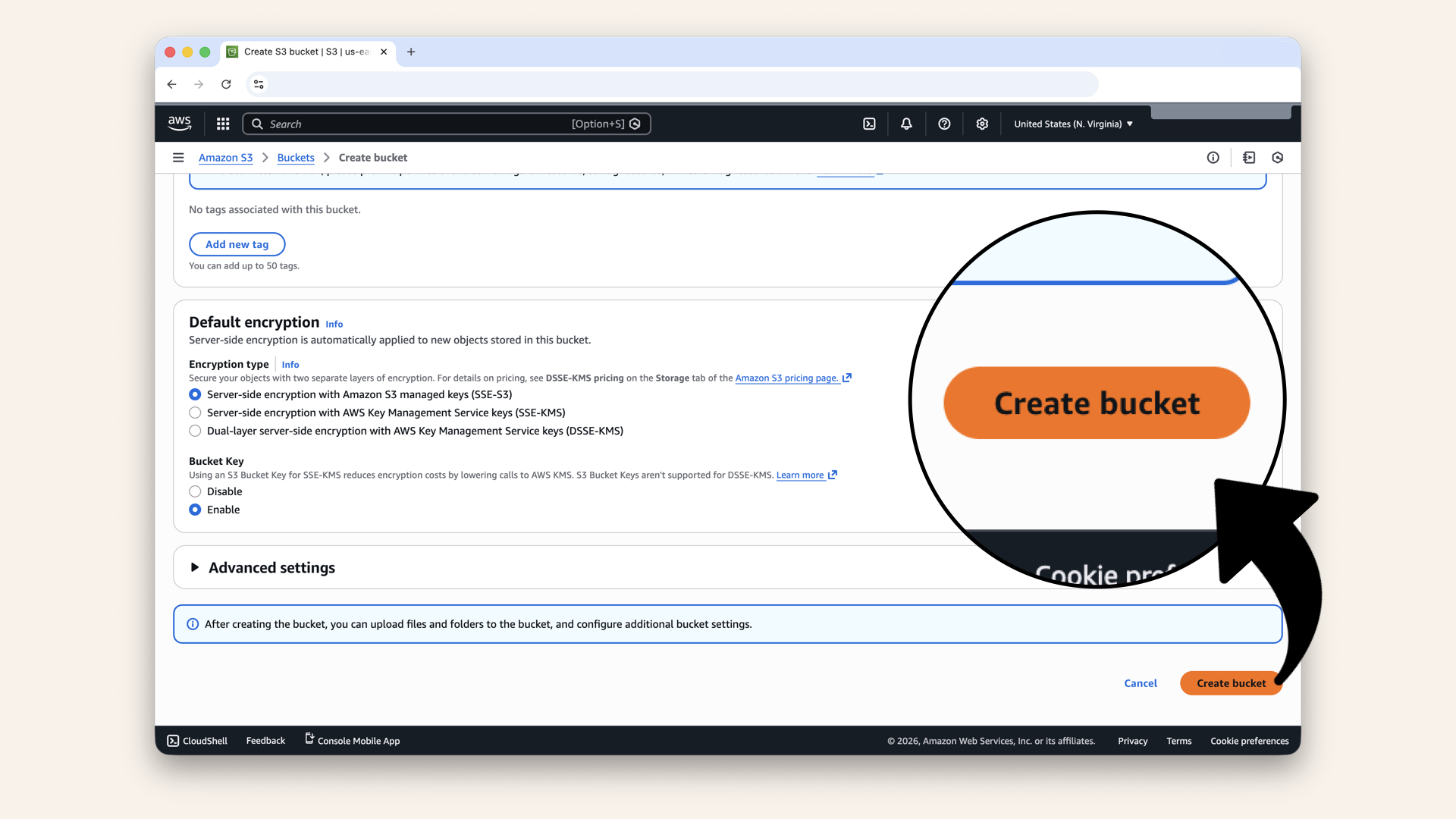The image size is (1456, 819).
Task: Click the Create bucket button
Action: point(1230,682)
